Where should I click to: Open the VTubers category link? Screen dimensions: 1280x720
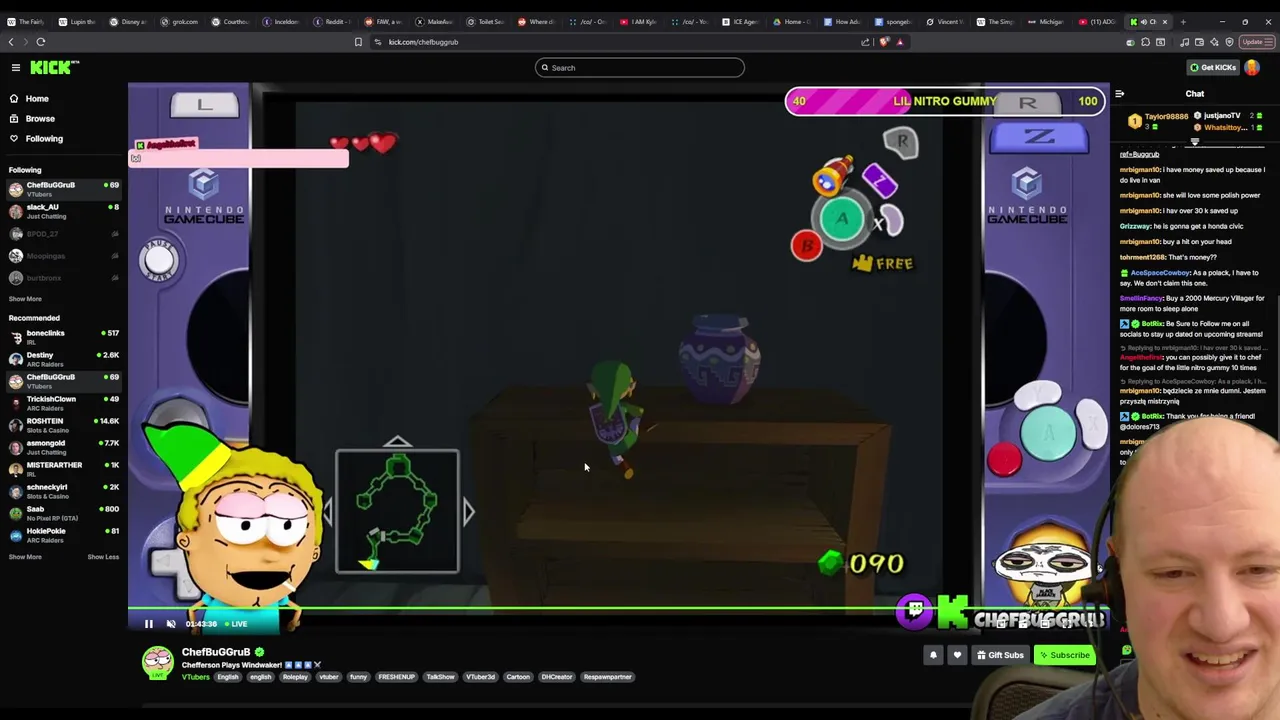[x=196, y=677]
